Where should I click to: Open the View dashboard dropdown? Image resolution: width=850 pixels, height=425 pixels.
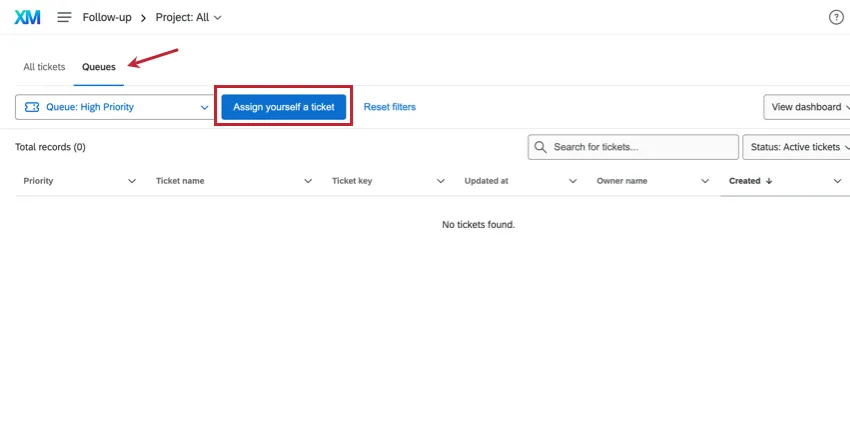pyautogui.click(x=807, y=107)
